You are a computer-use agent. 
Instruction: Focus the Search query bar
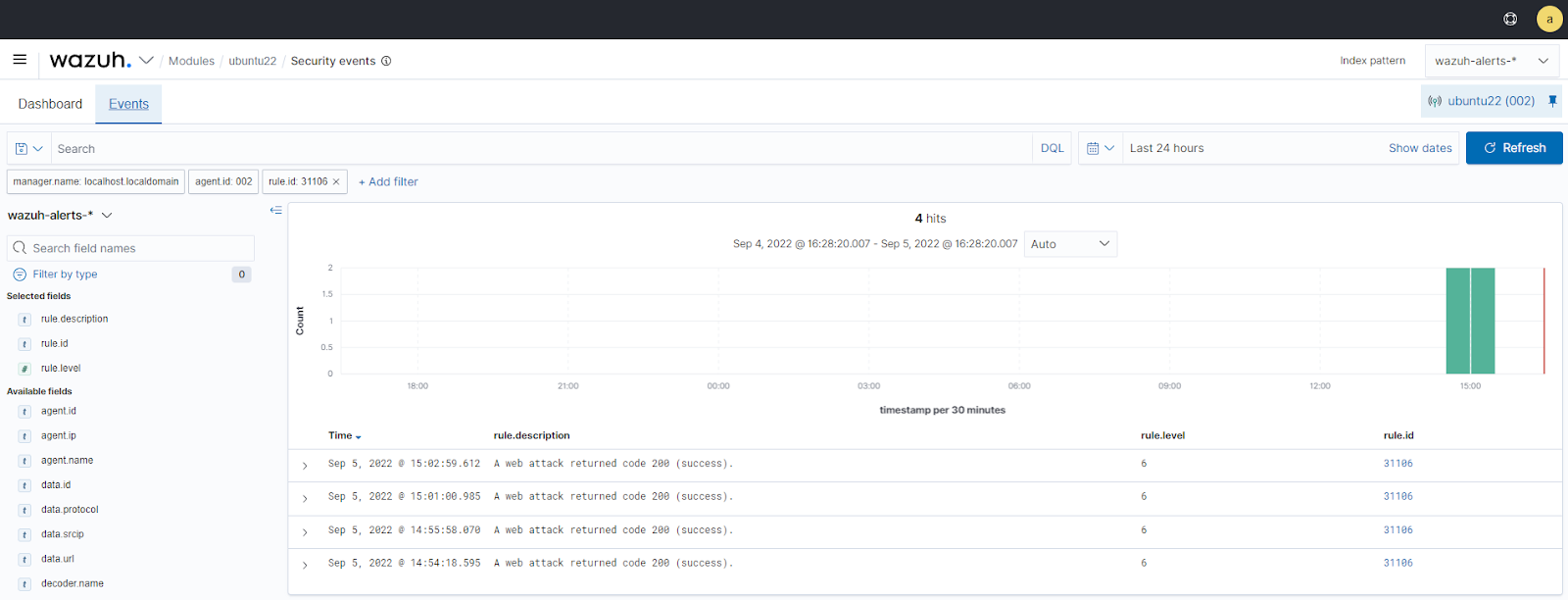pos(541,149)
